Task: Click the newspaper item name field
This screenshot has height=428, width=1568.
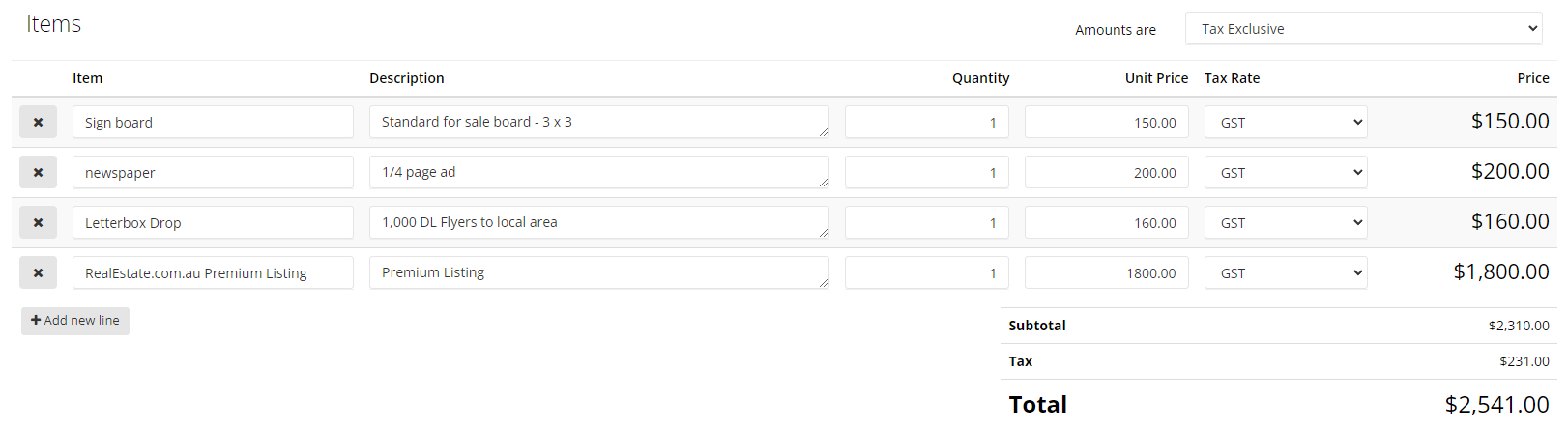Action: coord(213,173)
